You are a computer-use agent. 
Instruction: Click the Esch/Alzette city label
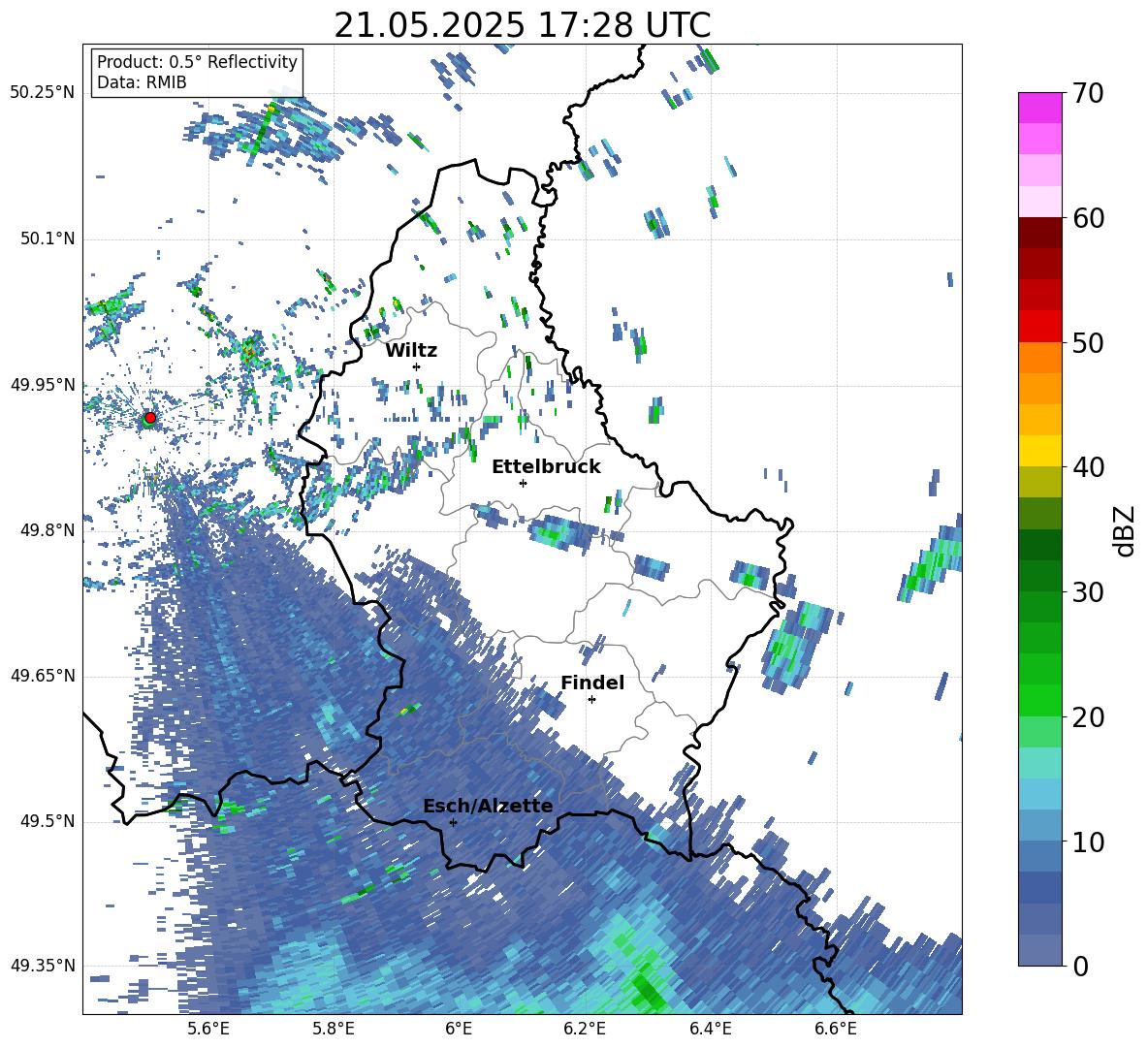(488, 807)
